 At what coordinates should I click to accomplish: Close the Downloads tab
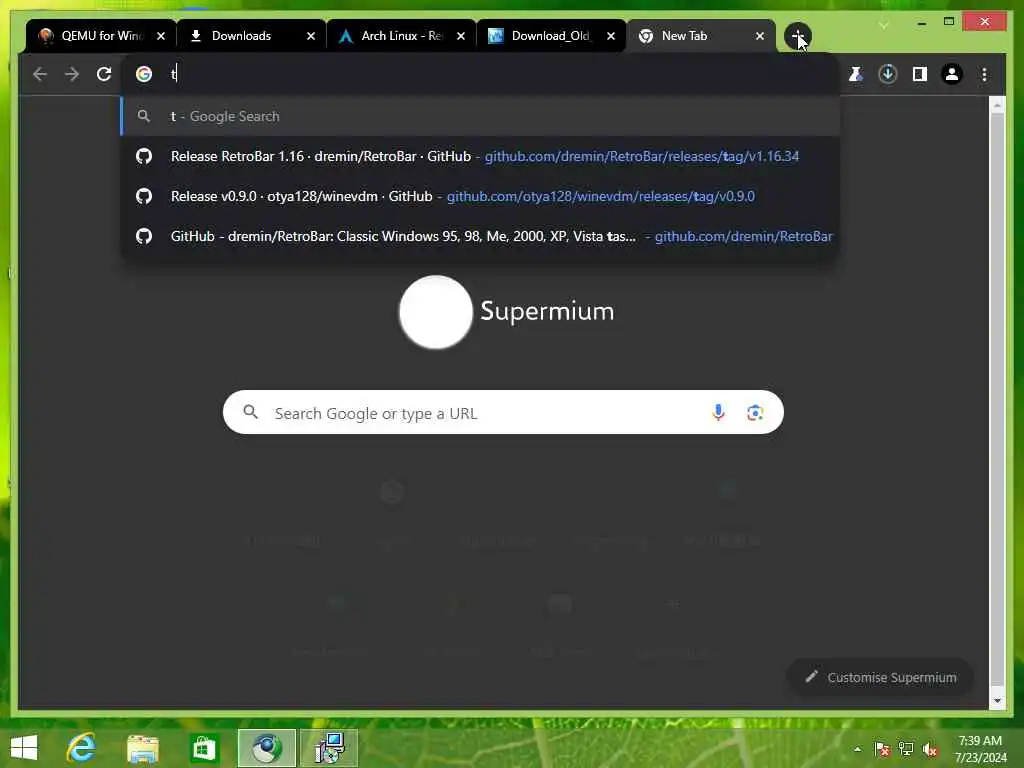pyautogui.click(x=311, y=36)
